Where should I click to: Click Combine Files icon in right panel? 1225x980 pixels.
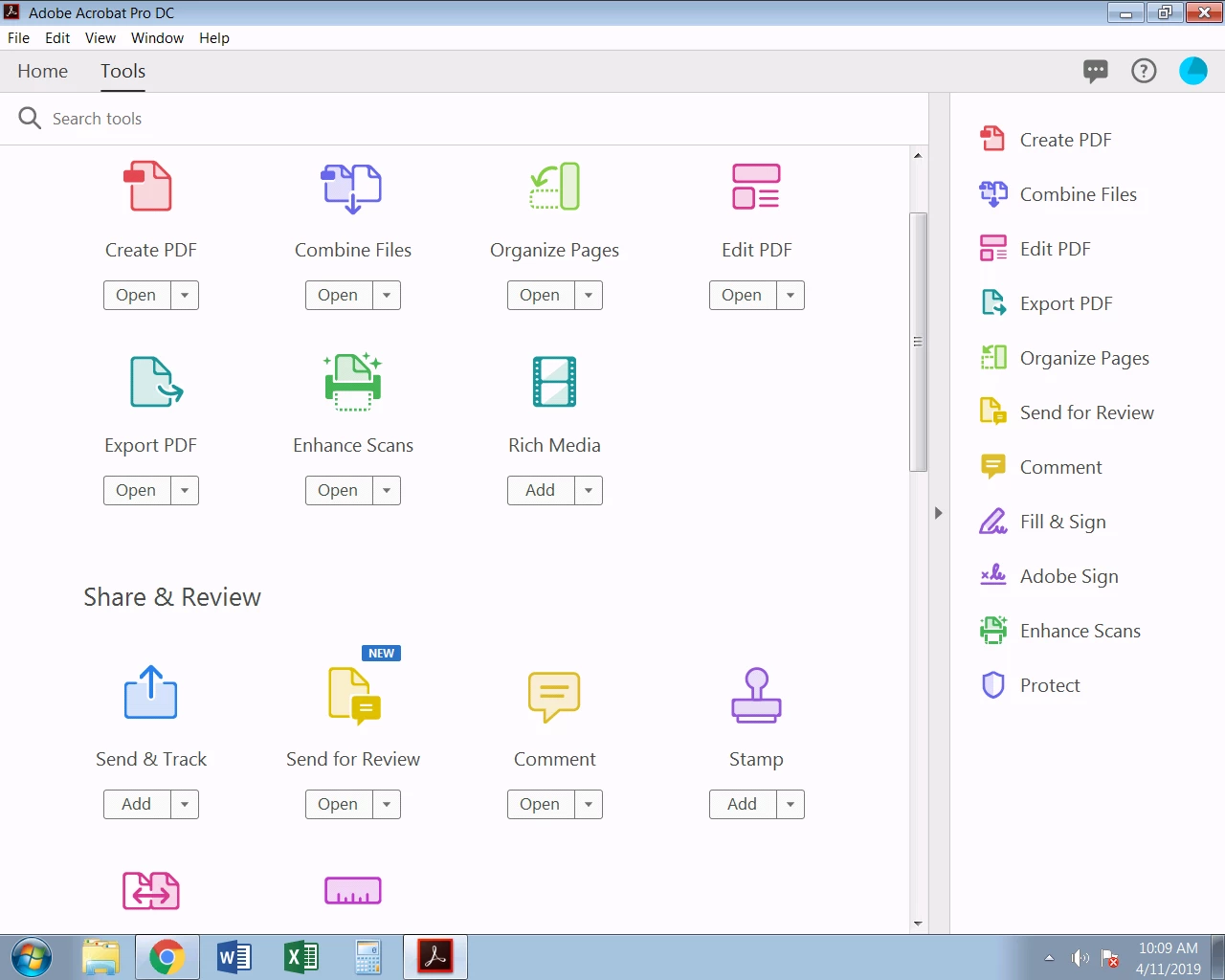[x=993, y=194]
